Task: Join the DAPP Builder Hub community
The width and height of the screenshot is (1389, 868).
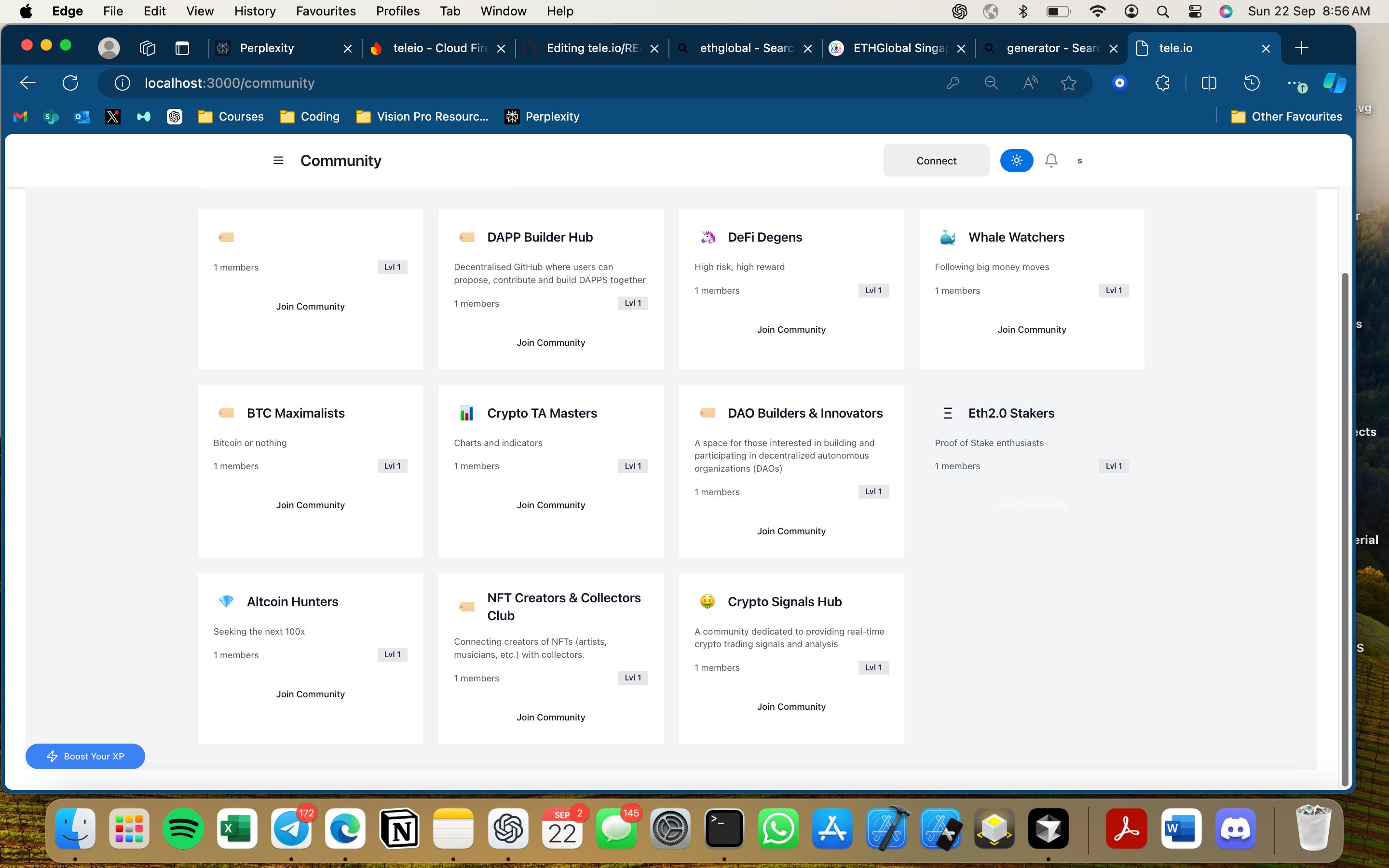Action: (x=550, y=342)
